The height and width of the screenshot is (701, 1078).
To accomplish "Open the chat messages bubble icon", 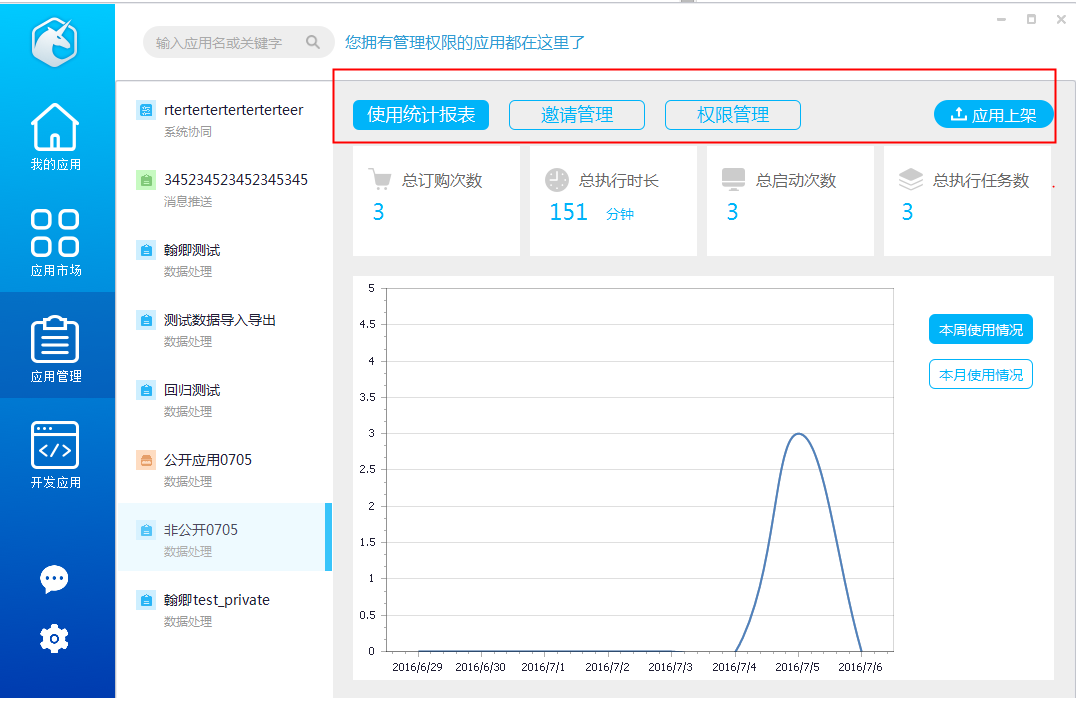I will click(x=54, y=579).
